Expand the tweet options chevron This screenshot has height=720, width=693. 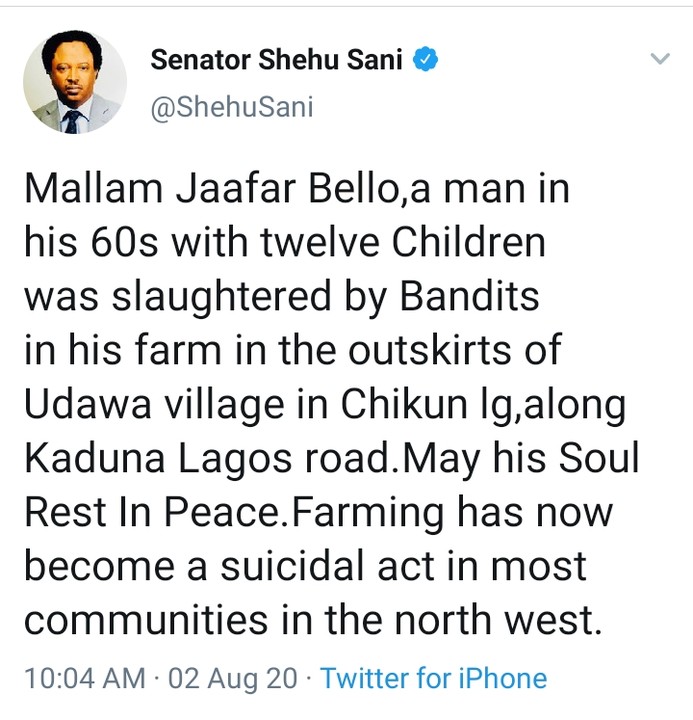pyautogui.click(x=659, y=60)
